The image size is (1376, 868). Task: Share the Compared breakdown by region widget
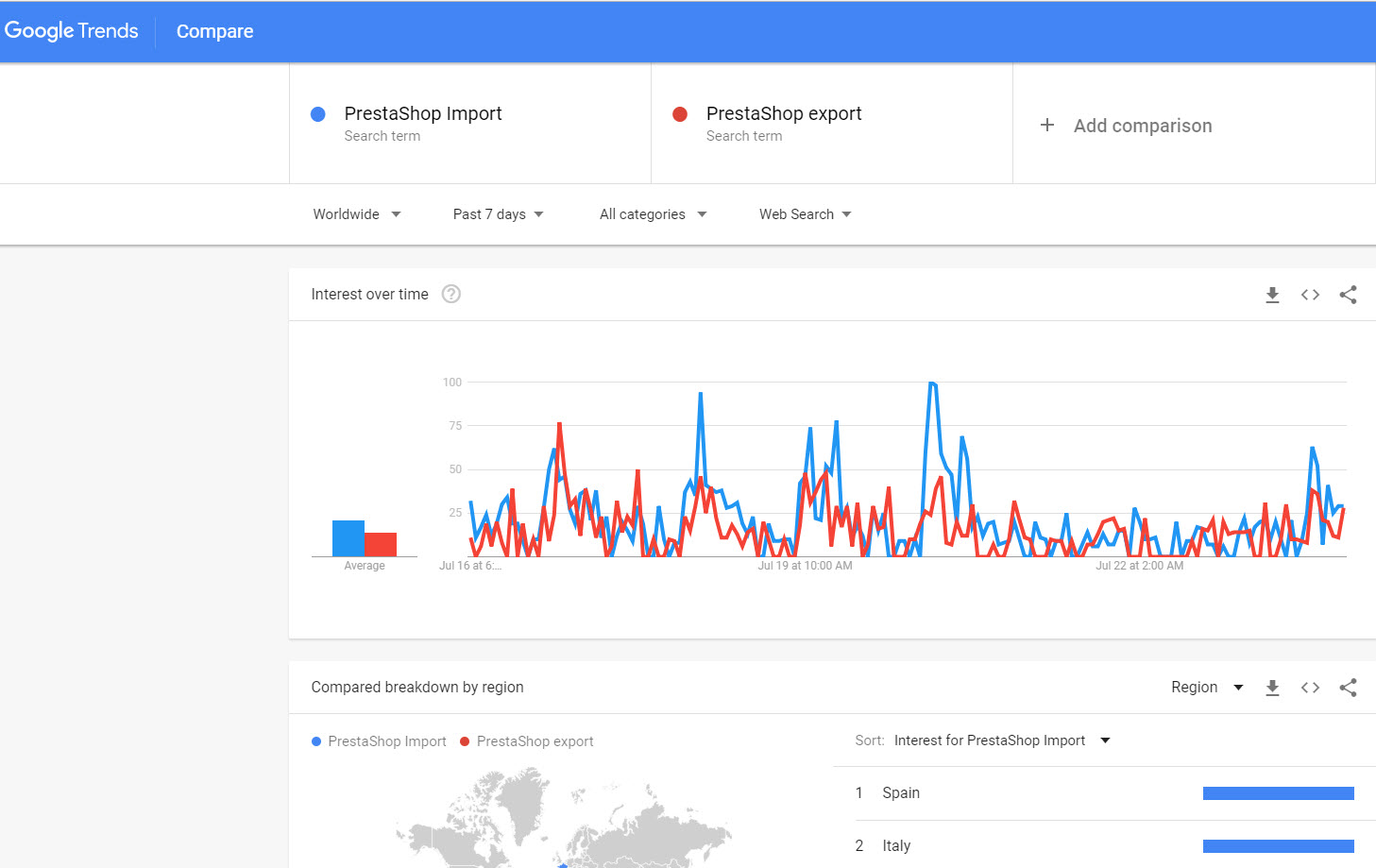pos(1348,688)
